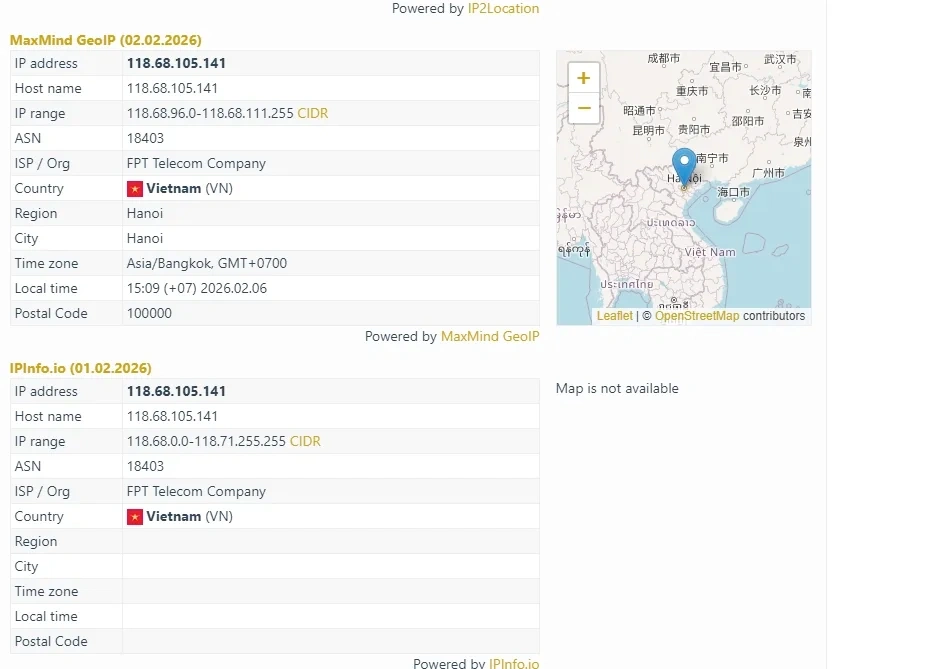Viewport: 941px width, 669px height.
Task: Click the 'Viet Nam' label on map
Action: pyautogui.click(x=710, y=252)
